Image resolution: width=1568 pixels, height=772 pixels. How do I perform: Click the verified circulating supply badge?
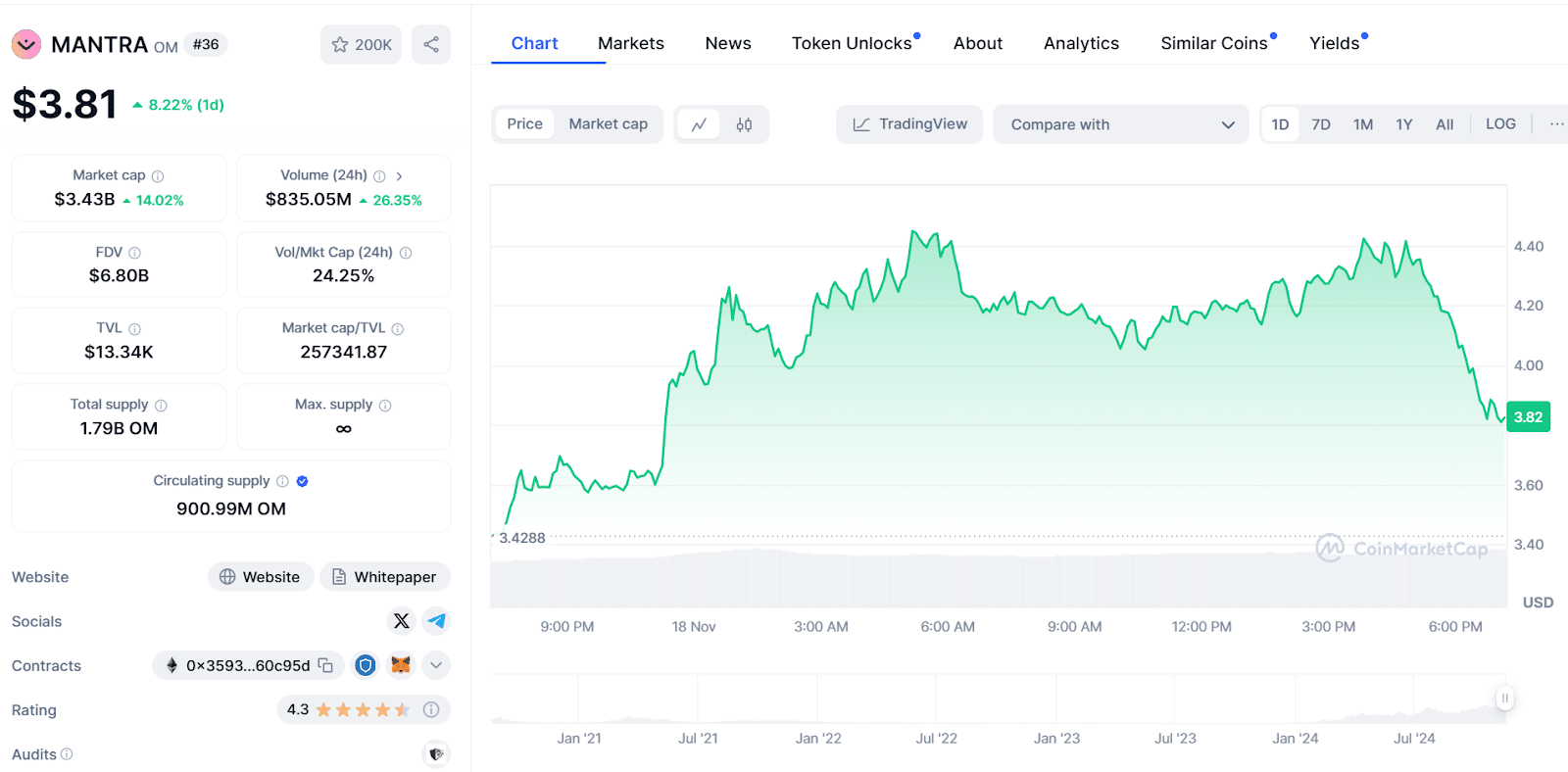coord(302,481)
